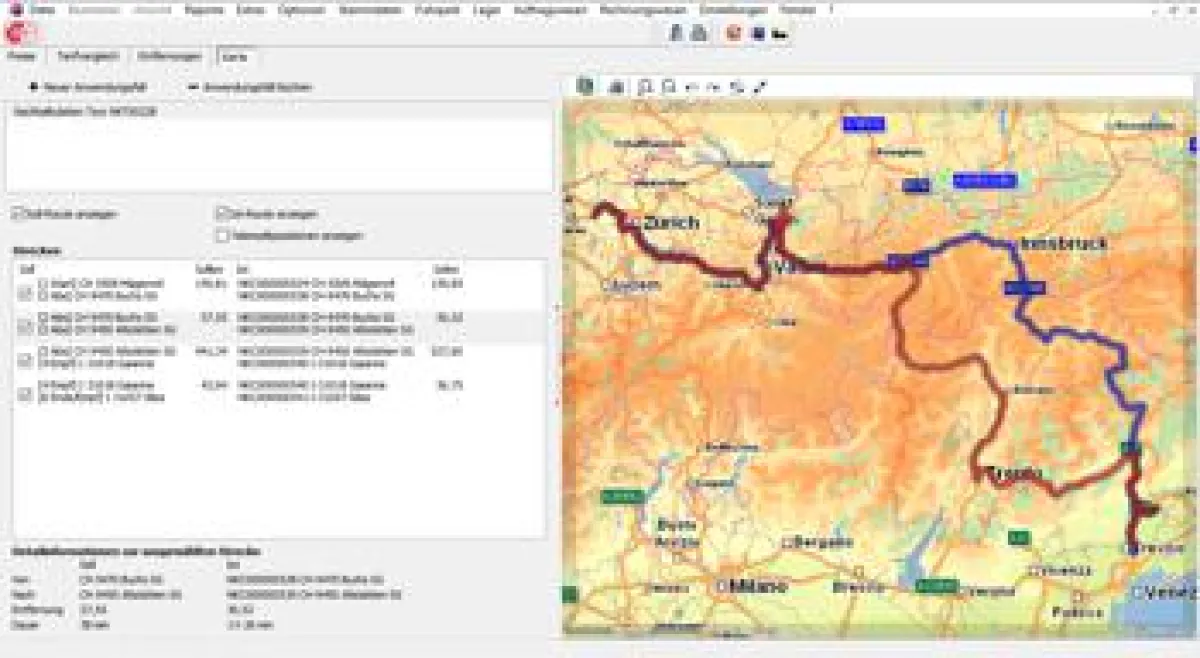Screen dimensions: 1200x658
Task: Select the map layers icon
Action: [585, 85]
